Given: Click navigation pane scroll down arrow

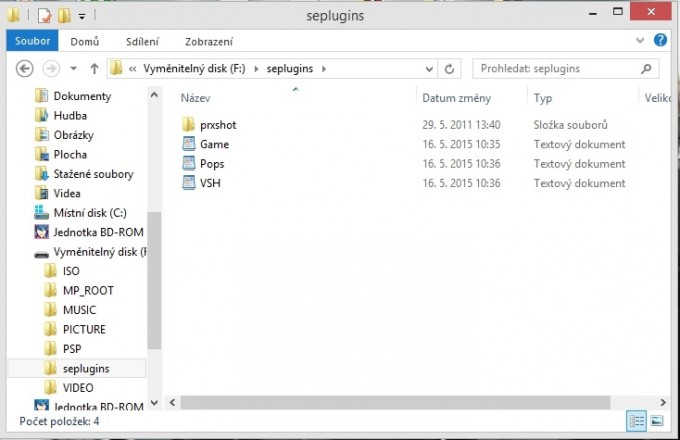Looking at the screenshot, I should point(154,403).
